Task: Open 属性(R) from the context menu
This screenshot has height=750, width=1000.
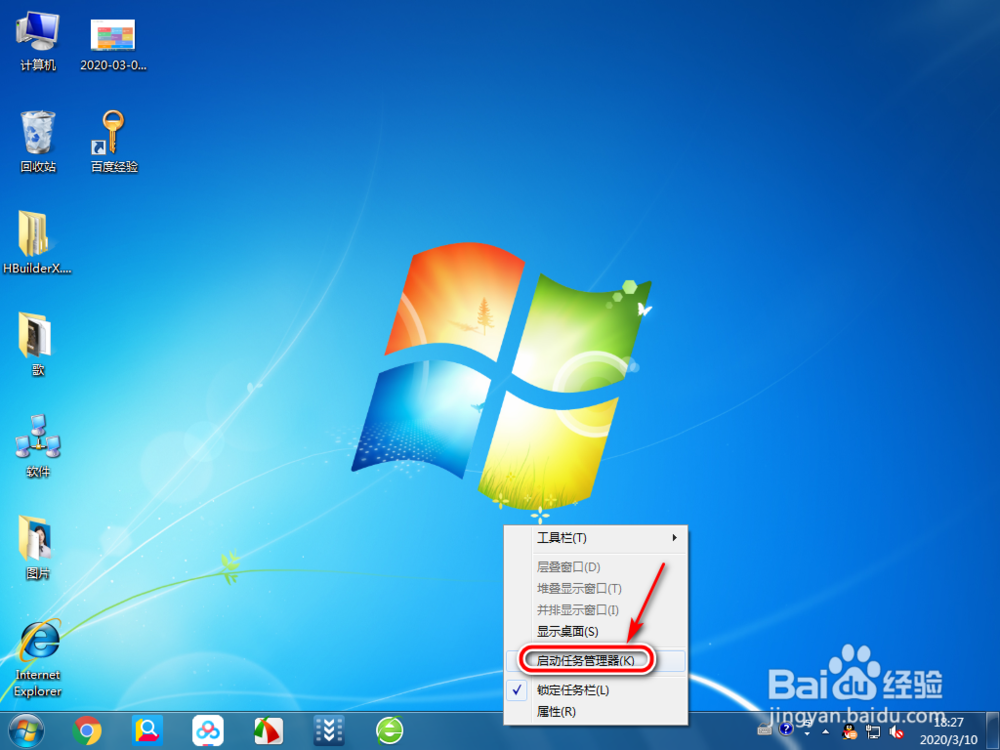Action: (x=596, y=711)
